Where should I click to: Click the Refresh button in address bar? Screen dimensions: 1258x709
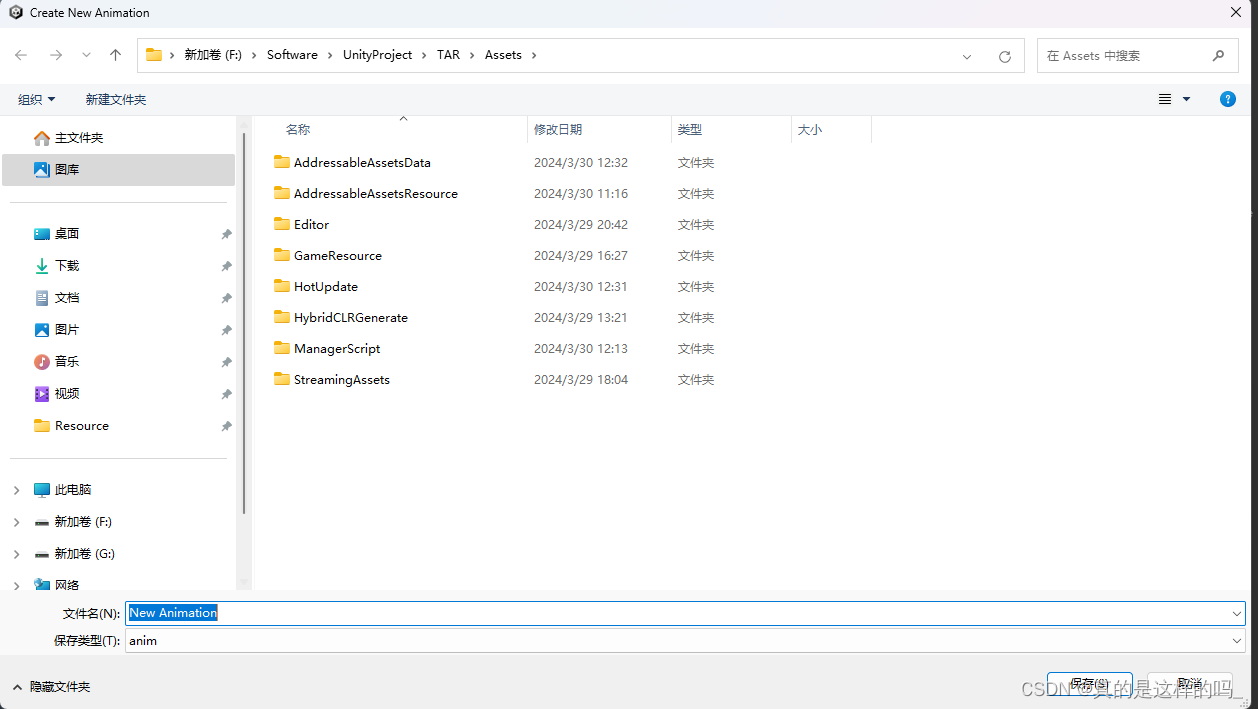tap(1005, 56)
